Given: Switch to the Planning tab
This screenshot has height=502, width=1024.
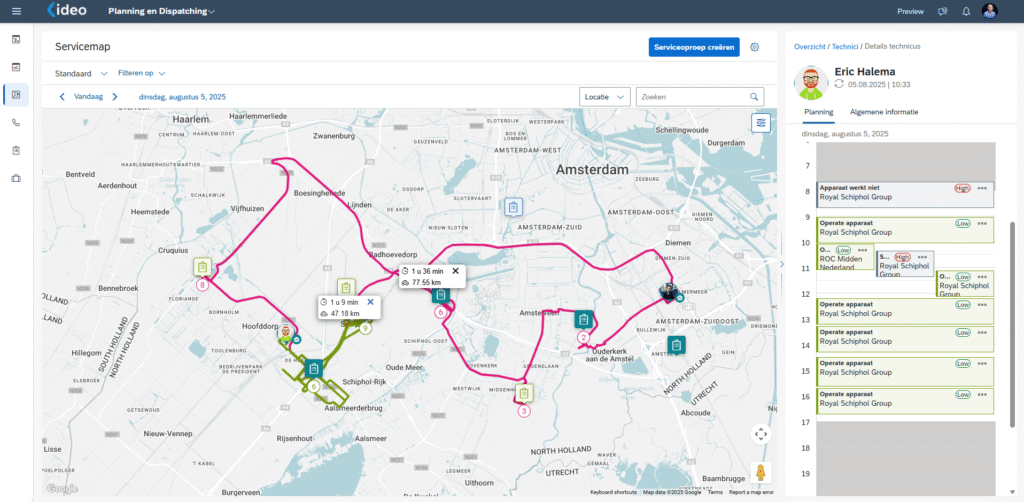Looking at the screenshot, I should (x=819, y=112).
